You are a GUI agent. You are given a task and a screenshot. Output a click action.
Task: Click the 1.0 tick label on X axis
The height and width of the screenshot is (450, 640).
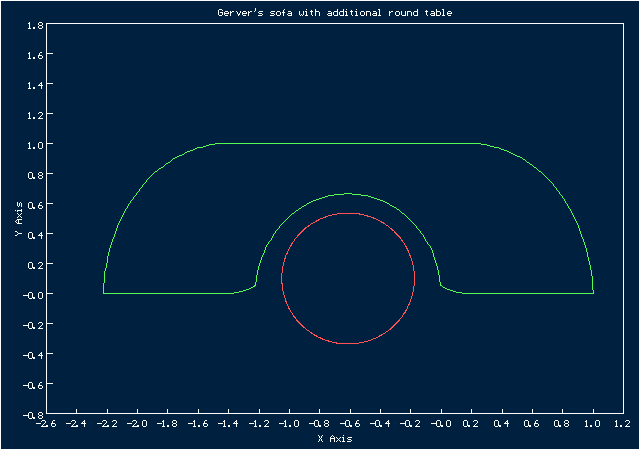(593, 424)
